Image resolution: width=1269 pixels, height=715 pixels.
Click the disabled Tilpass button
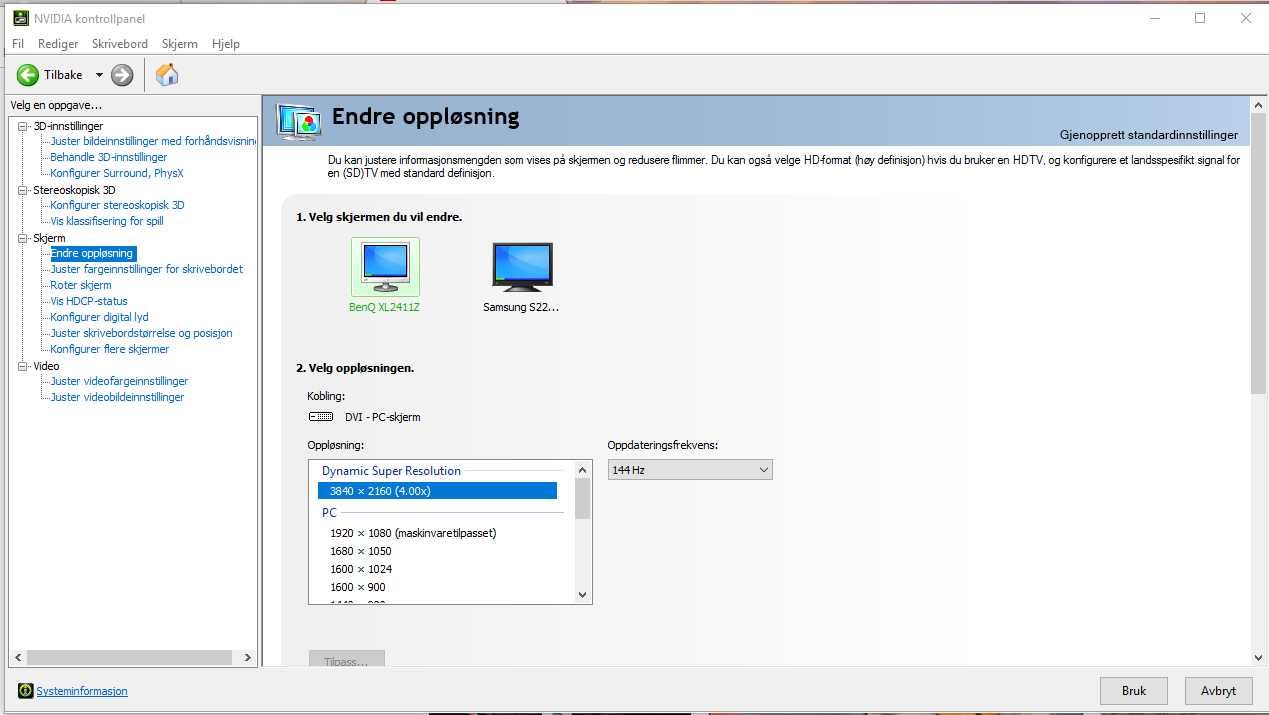tap(347, 661)
